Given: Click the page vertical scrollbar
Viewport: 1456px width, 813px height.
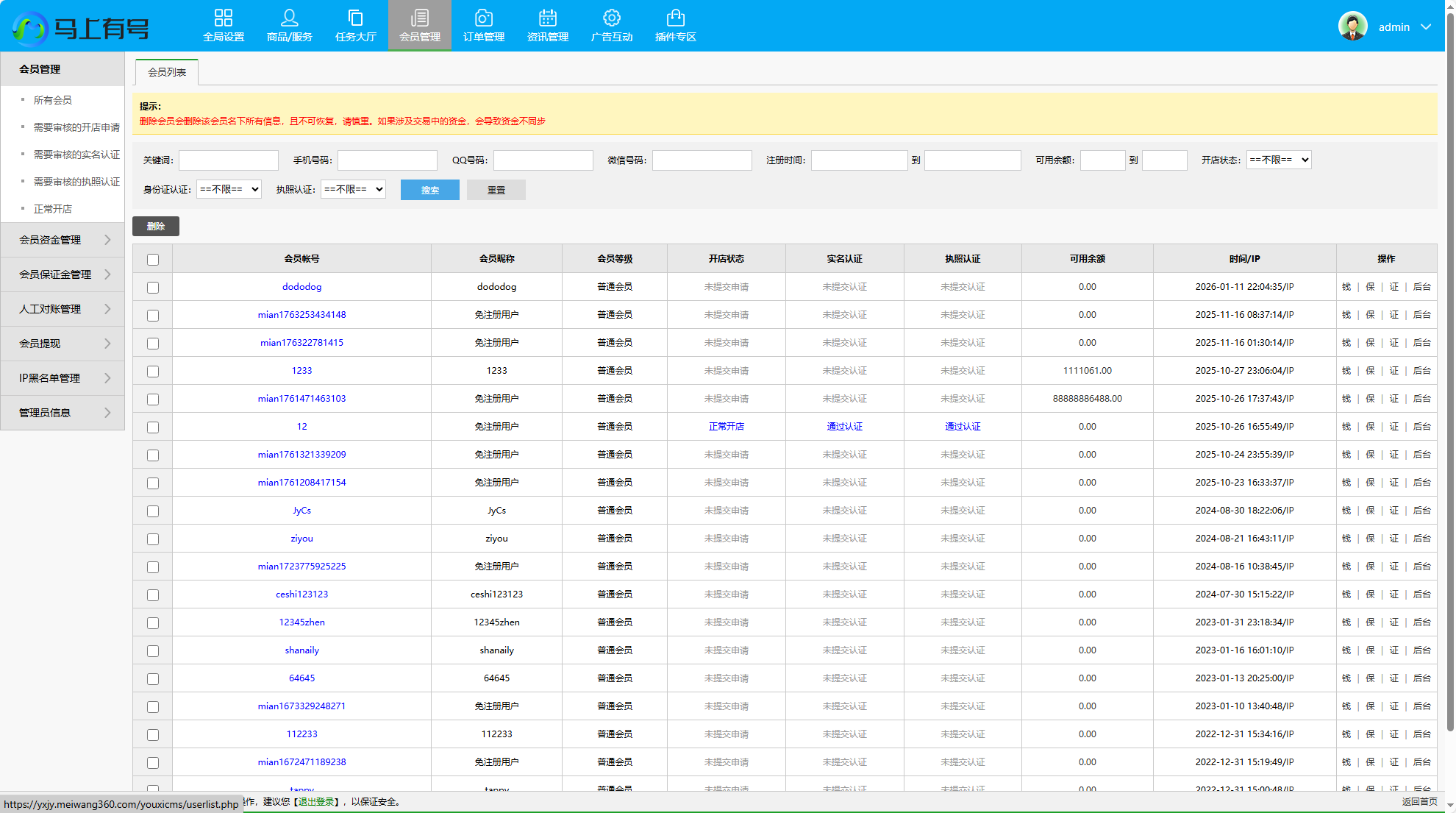Looking at the screenshot, I should tap(1450, 368).
